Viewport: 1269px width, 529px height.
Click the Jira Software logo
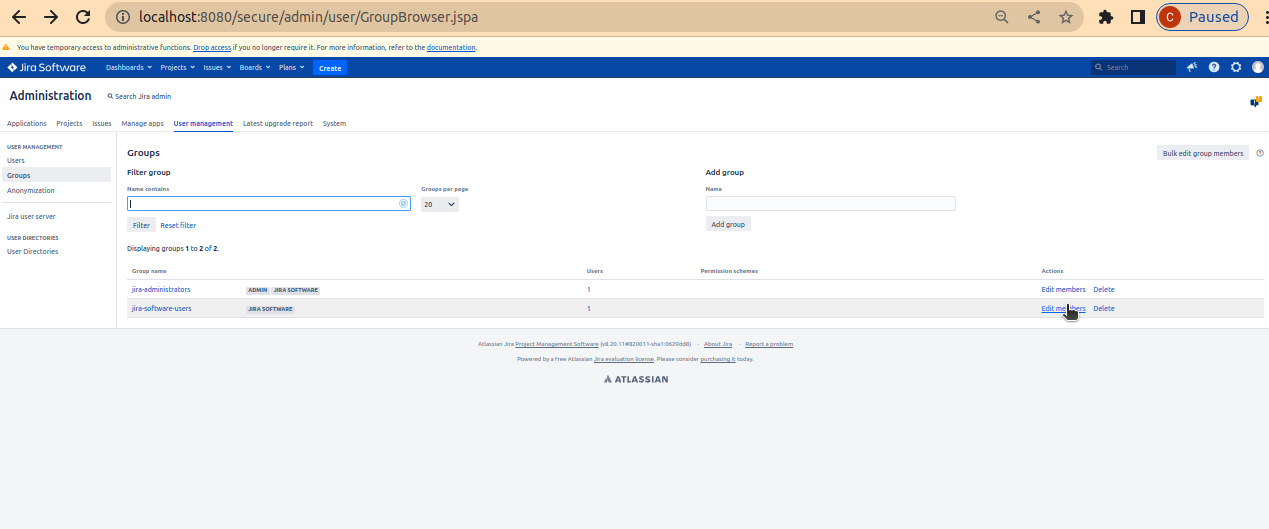point(47,68)
